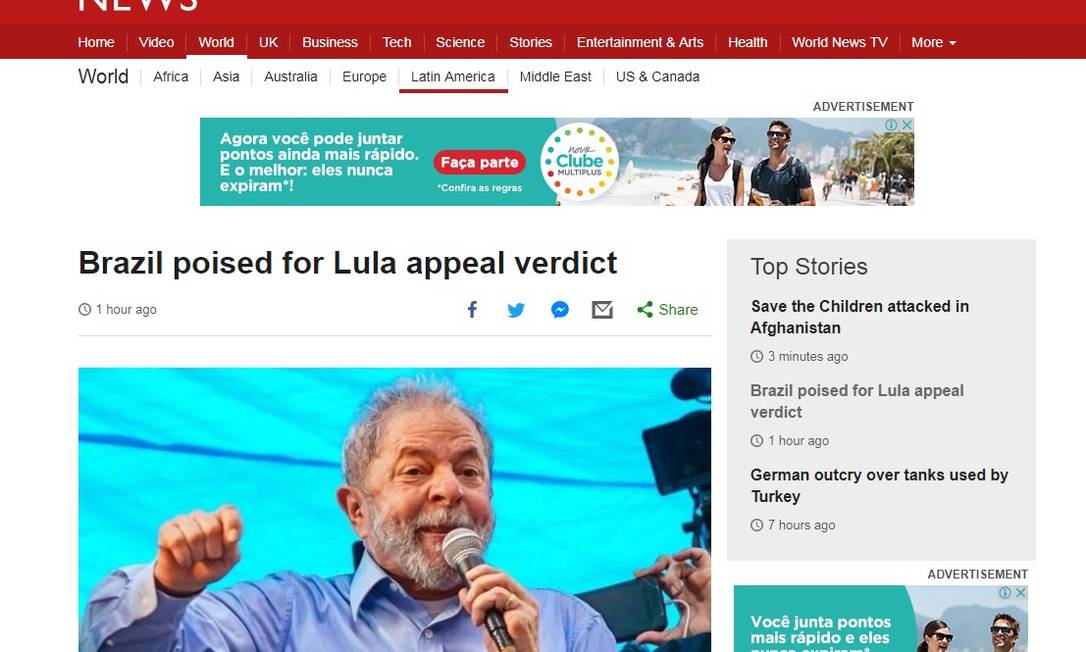Share via Messenger icon
The image size is (1086, 652).
(560, 310)
